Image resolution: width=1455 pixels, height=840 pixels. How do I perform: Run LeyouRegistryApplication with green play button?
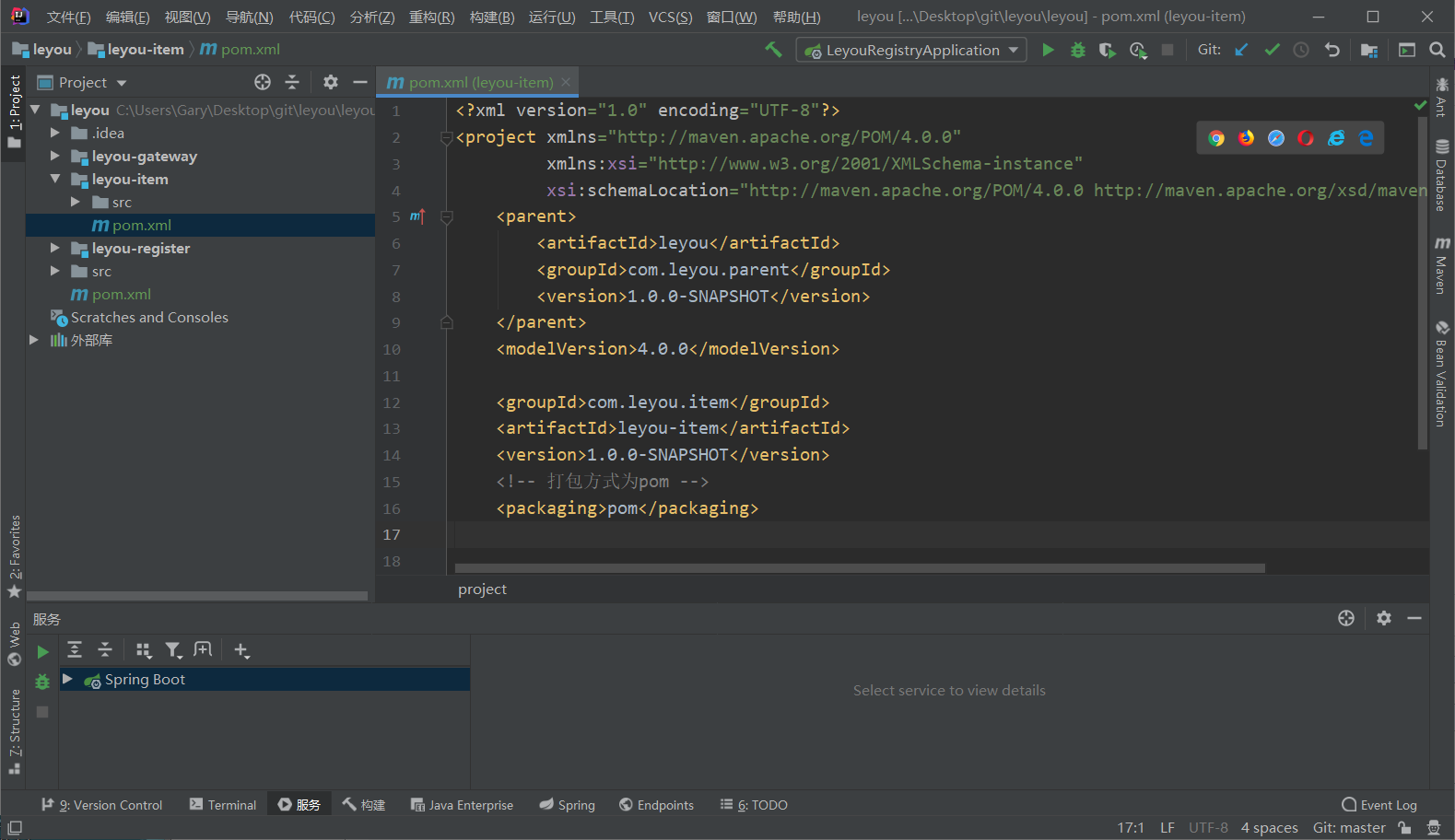point(1048,50)
